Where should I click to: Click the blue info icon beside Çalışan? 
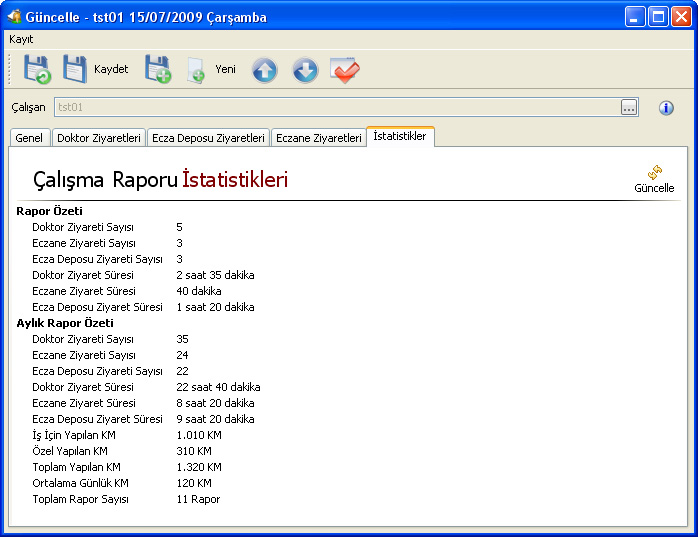click(x=666, y=107)
